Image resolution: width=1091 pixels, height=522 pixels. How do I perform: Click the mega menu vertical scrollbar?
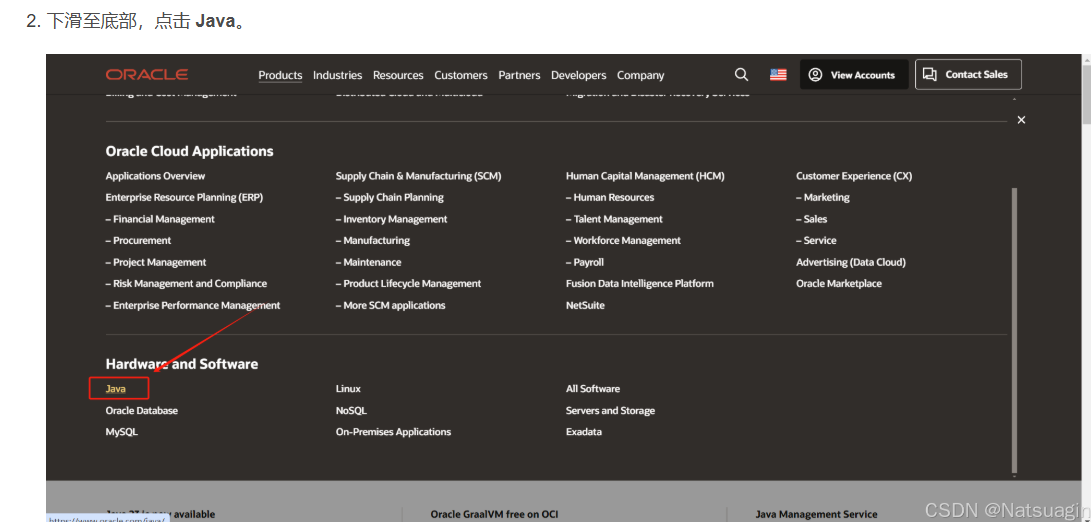click(x=1014, y=331)
